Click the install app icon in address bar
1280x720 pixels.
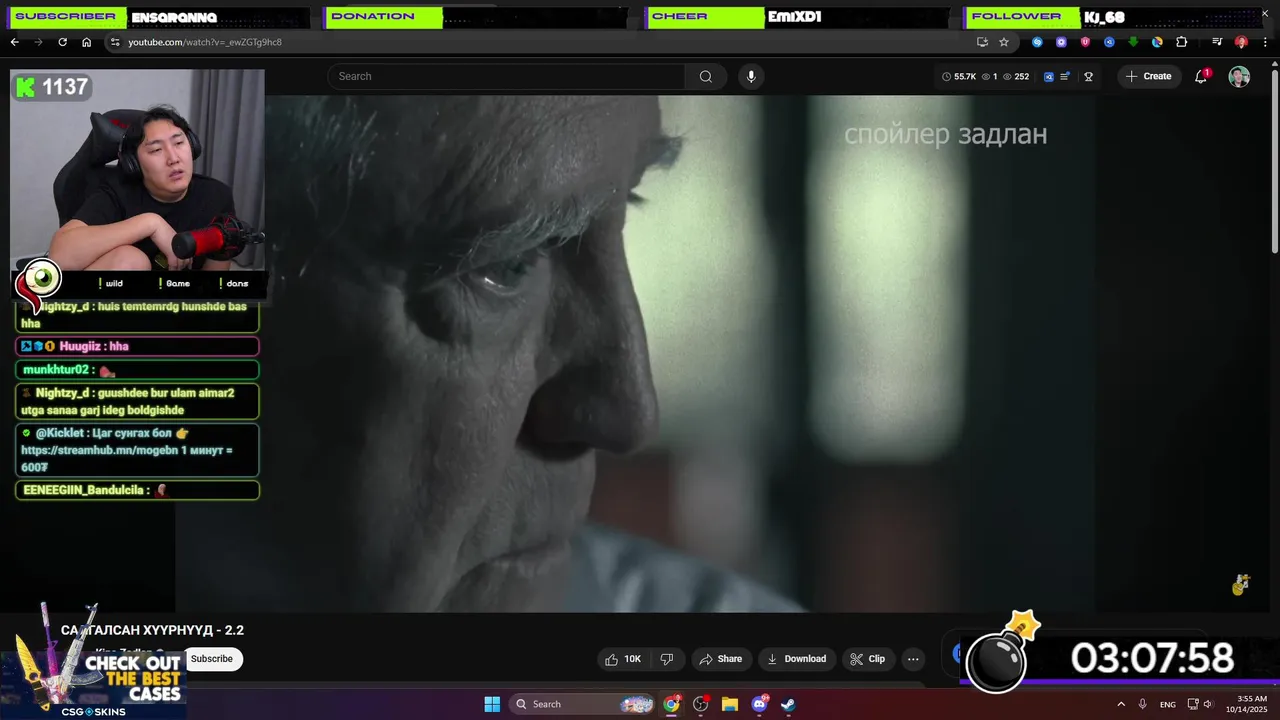(x=982, y=42)
